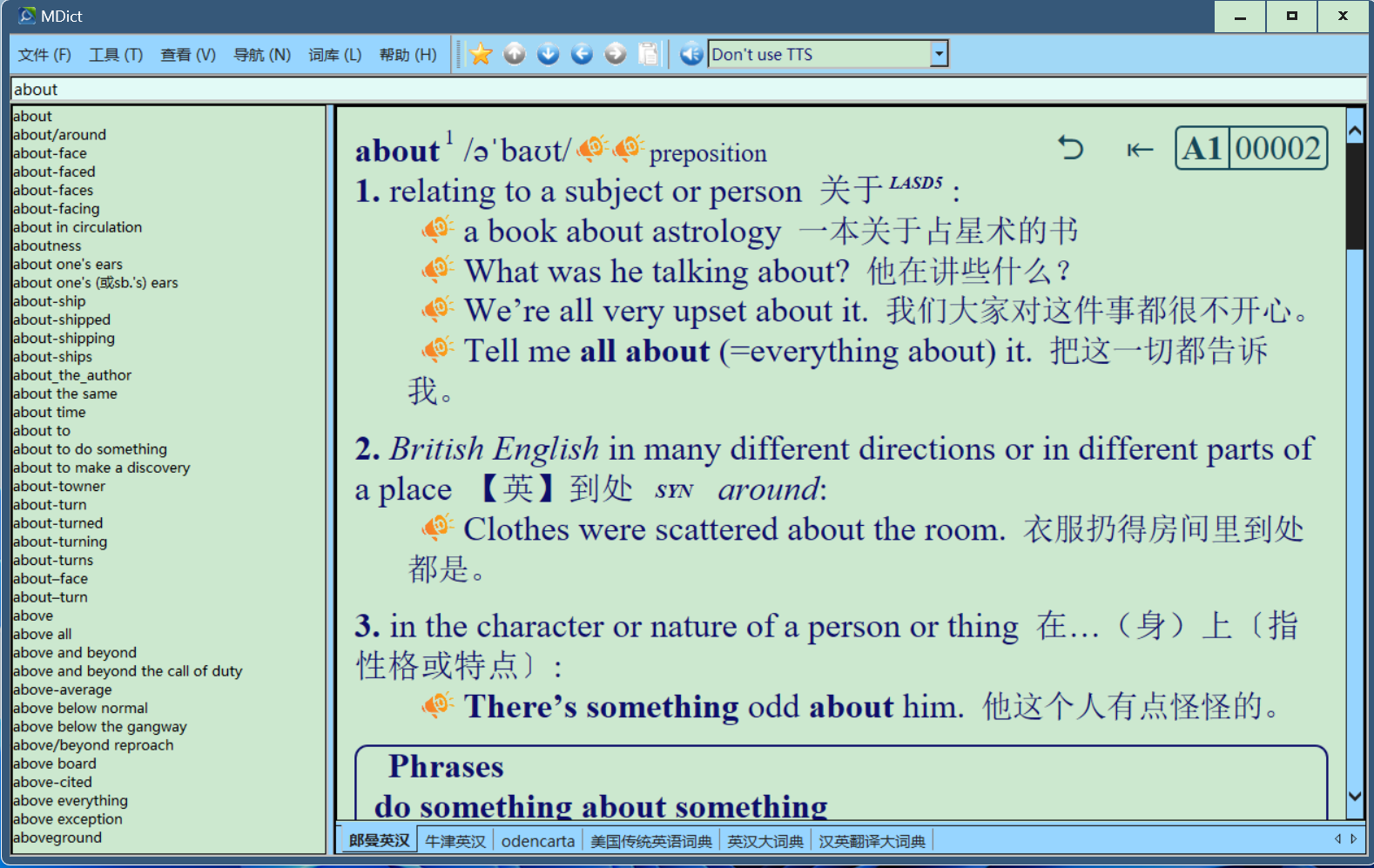Click the scroll down arrow of definition pane
The width and height of the screenshot is (1374, 868).
[x=1354, y=796]
